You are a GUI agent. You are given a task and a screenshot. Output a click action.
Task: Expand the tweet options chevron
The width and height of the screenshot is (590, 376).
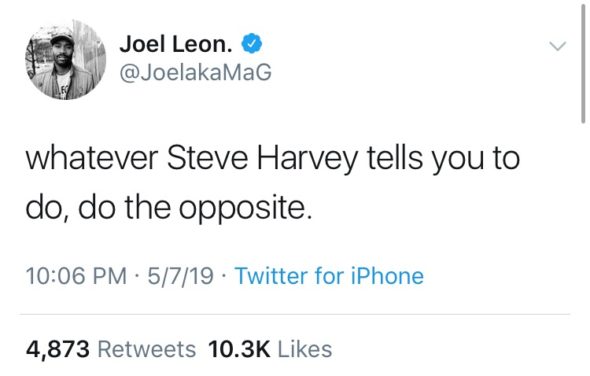[x=557, y=46]
